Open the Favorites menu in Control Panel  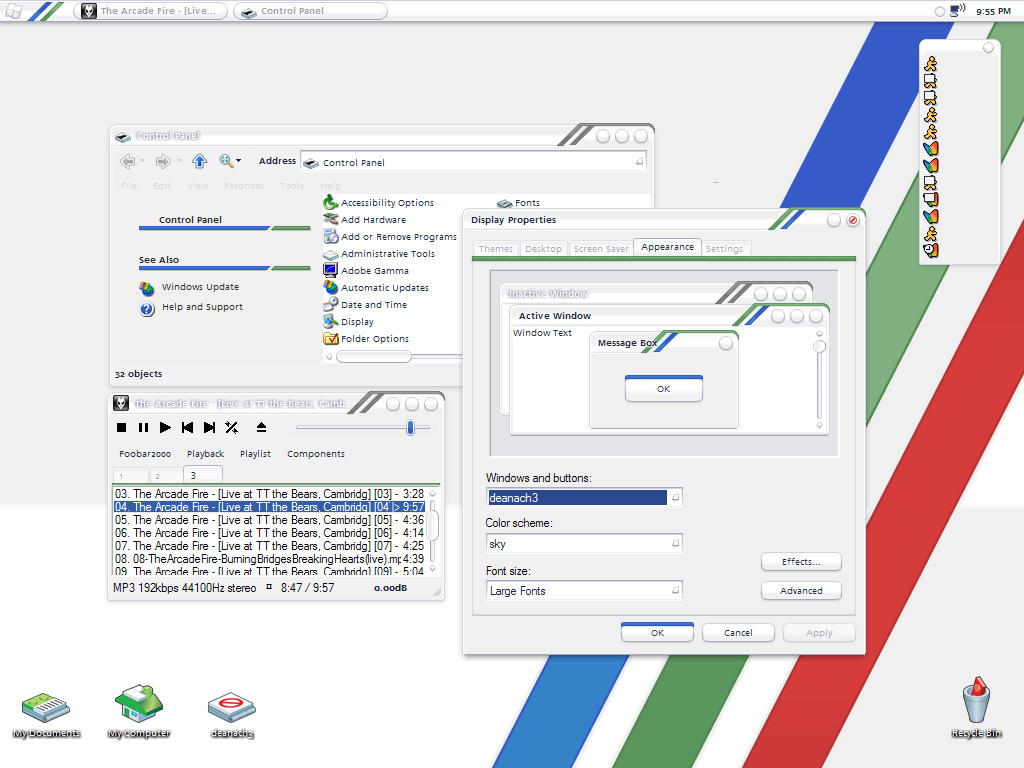(244, 186)
